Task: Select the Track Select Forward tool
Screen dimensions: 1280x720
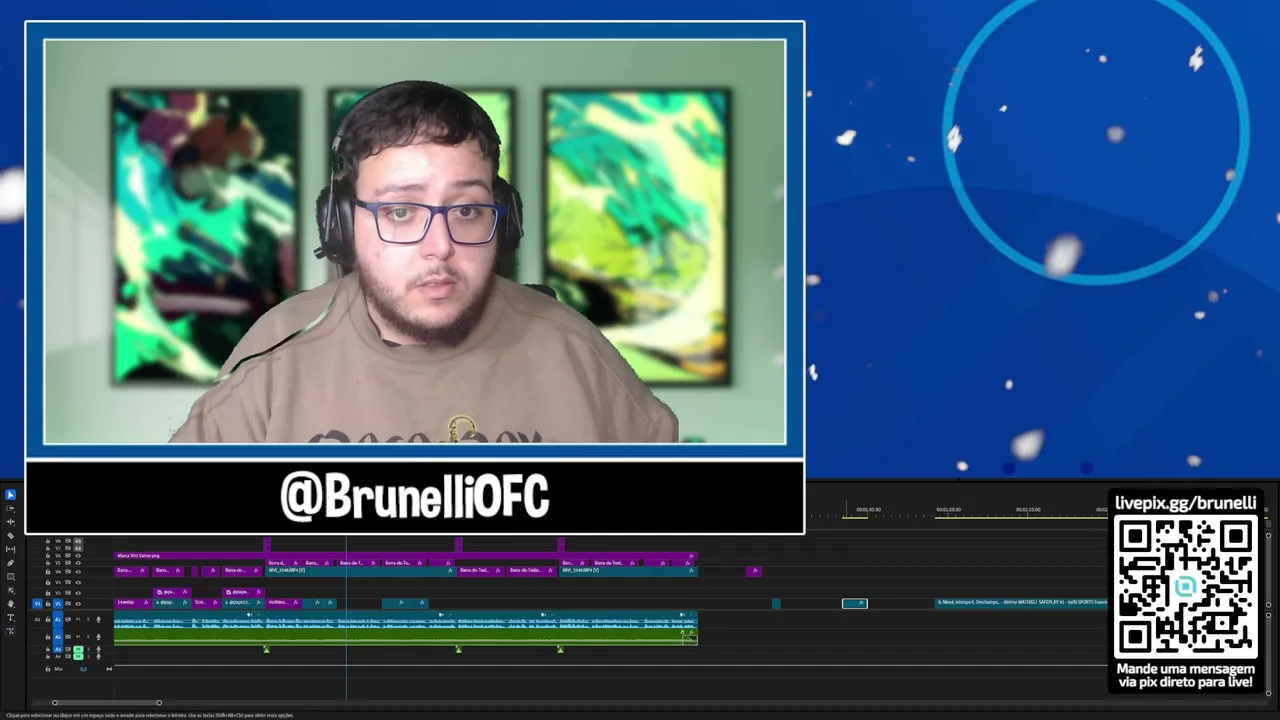Action: tap(11, 508)
